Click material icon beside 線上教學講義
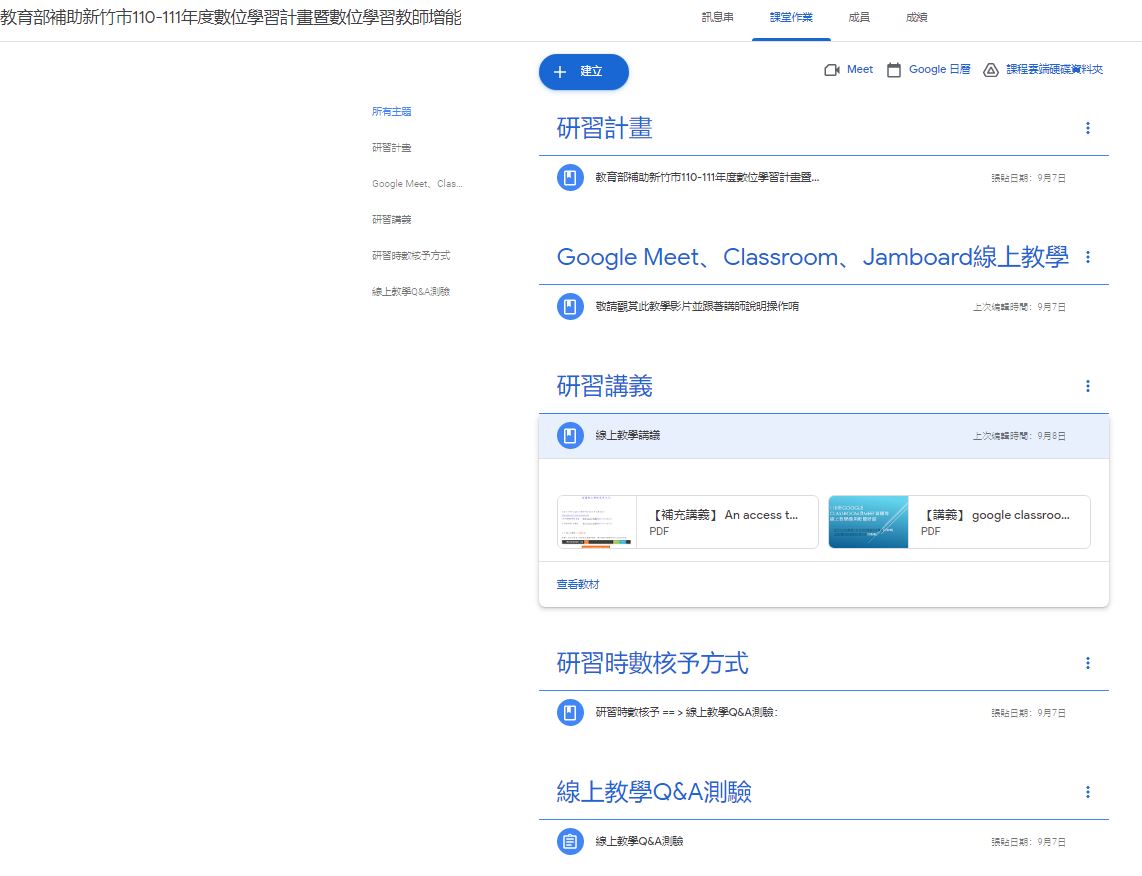The height and width of the screenshot is (876, 1142). 570,436
